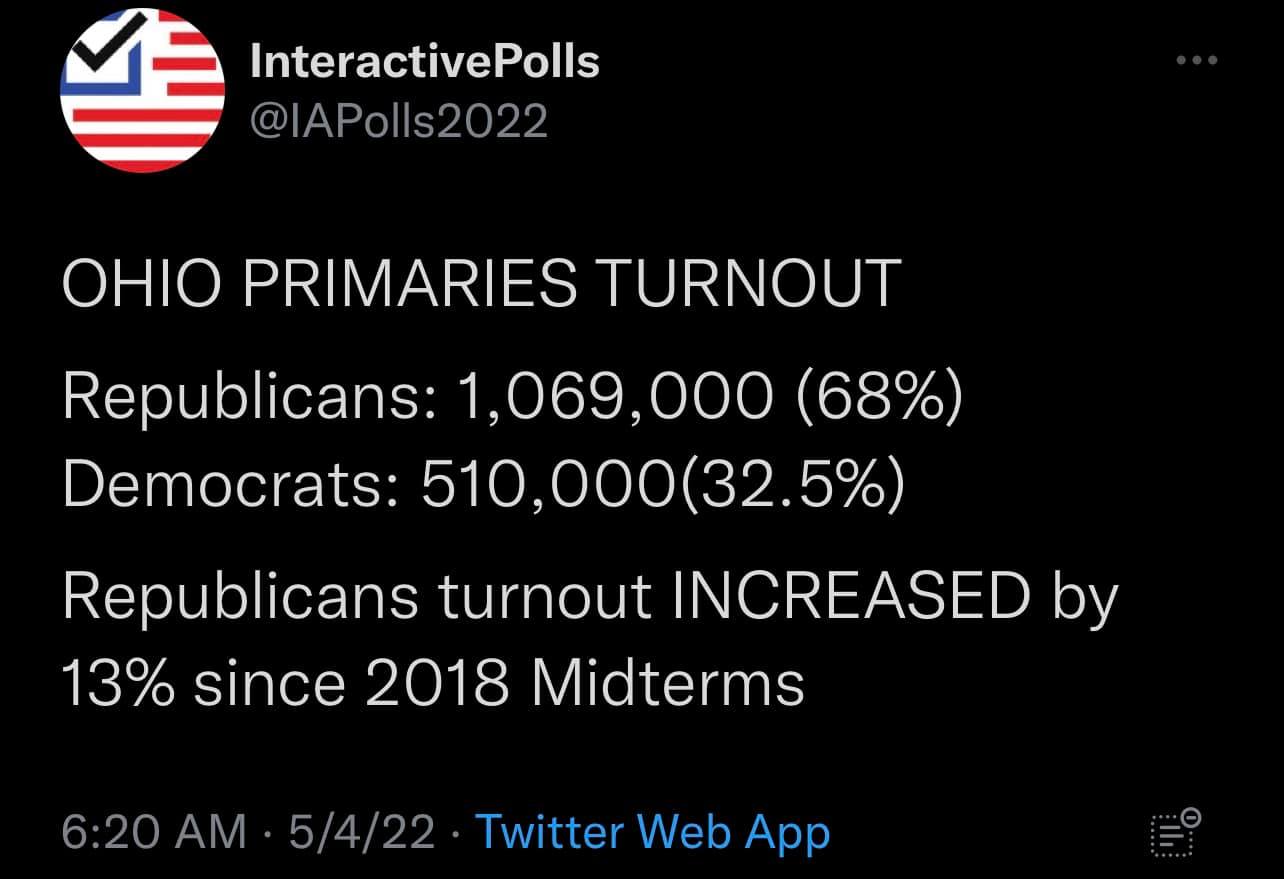
Task: Click the 5/4/22 date text
Action: pyautogui.click(x=361, y=832)
